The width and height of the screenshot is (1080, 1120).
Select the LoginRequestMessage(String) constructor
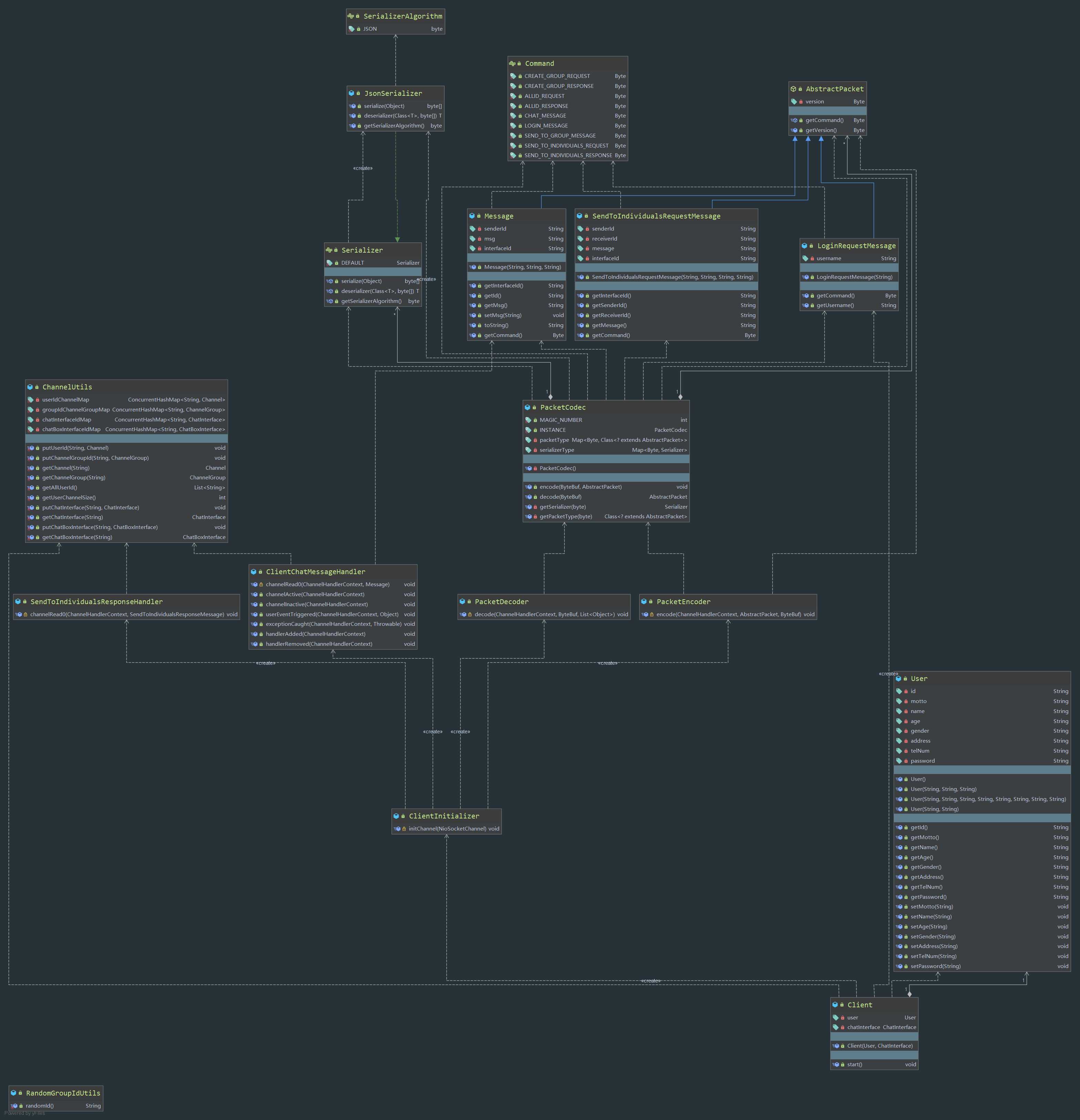click(x=849, y=277)
